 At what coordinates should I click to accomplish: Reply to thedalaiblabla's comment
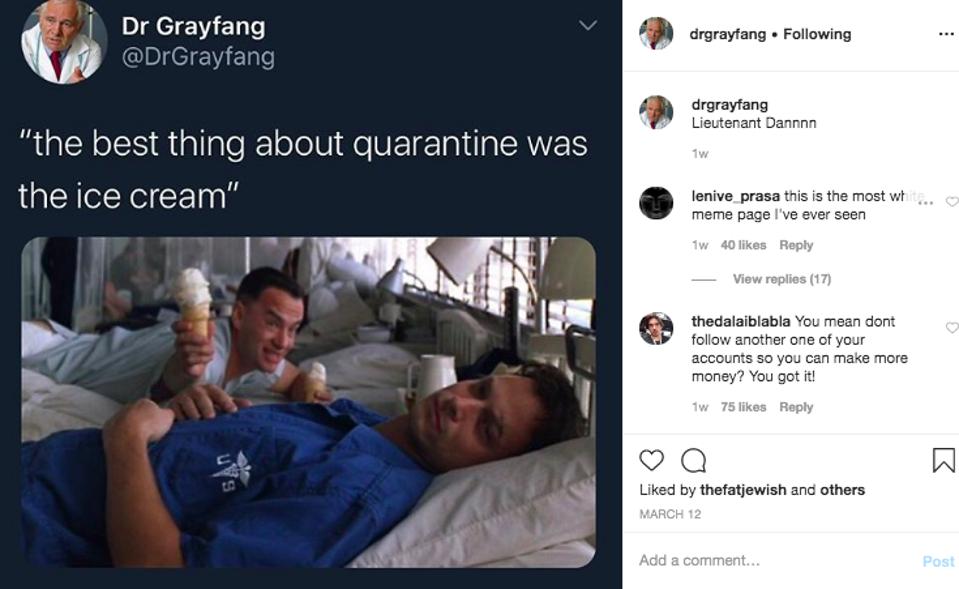tap(796, 407)
